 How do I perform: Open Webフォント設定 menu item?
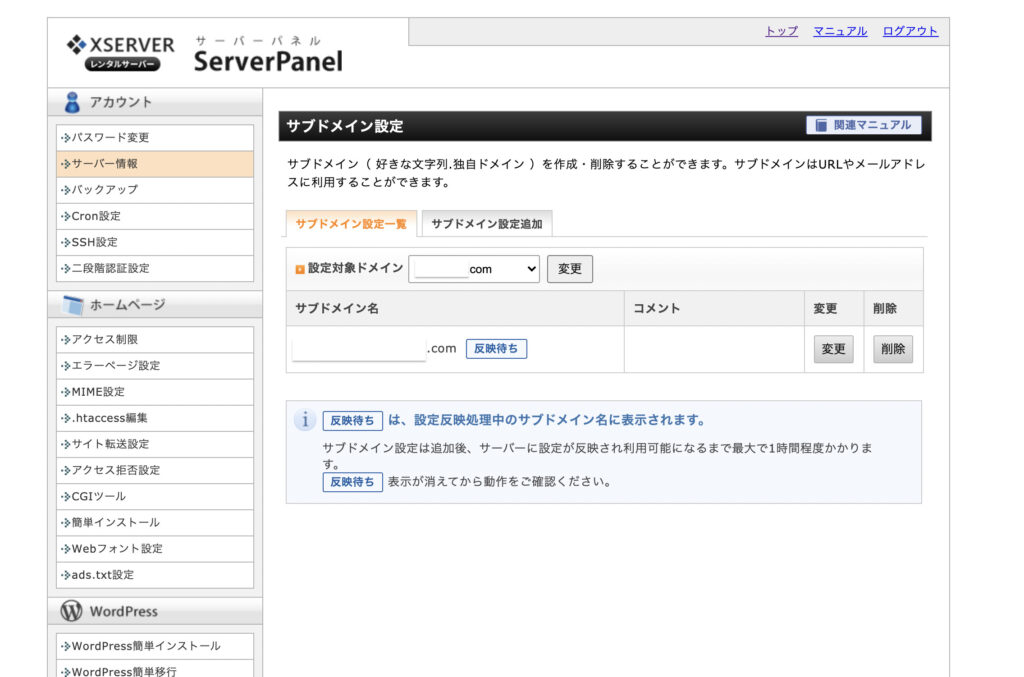point(155,548)
